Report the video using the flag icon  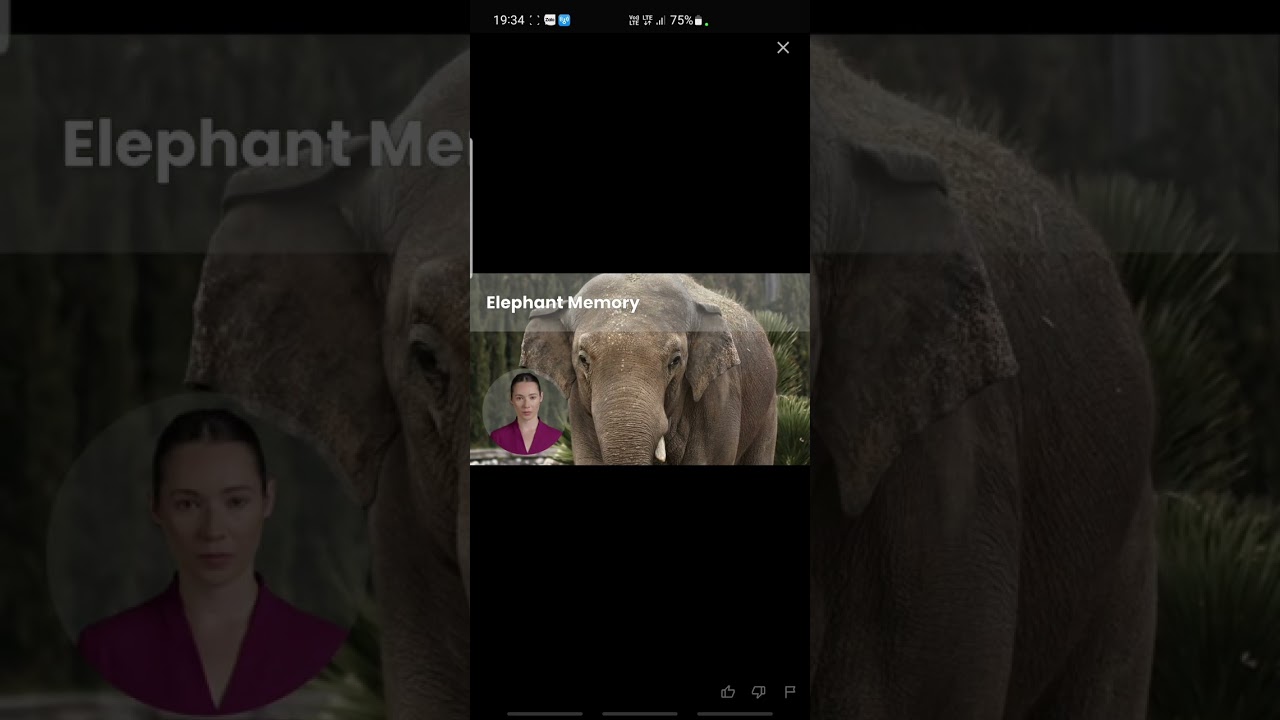point(789,691)
